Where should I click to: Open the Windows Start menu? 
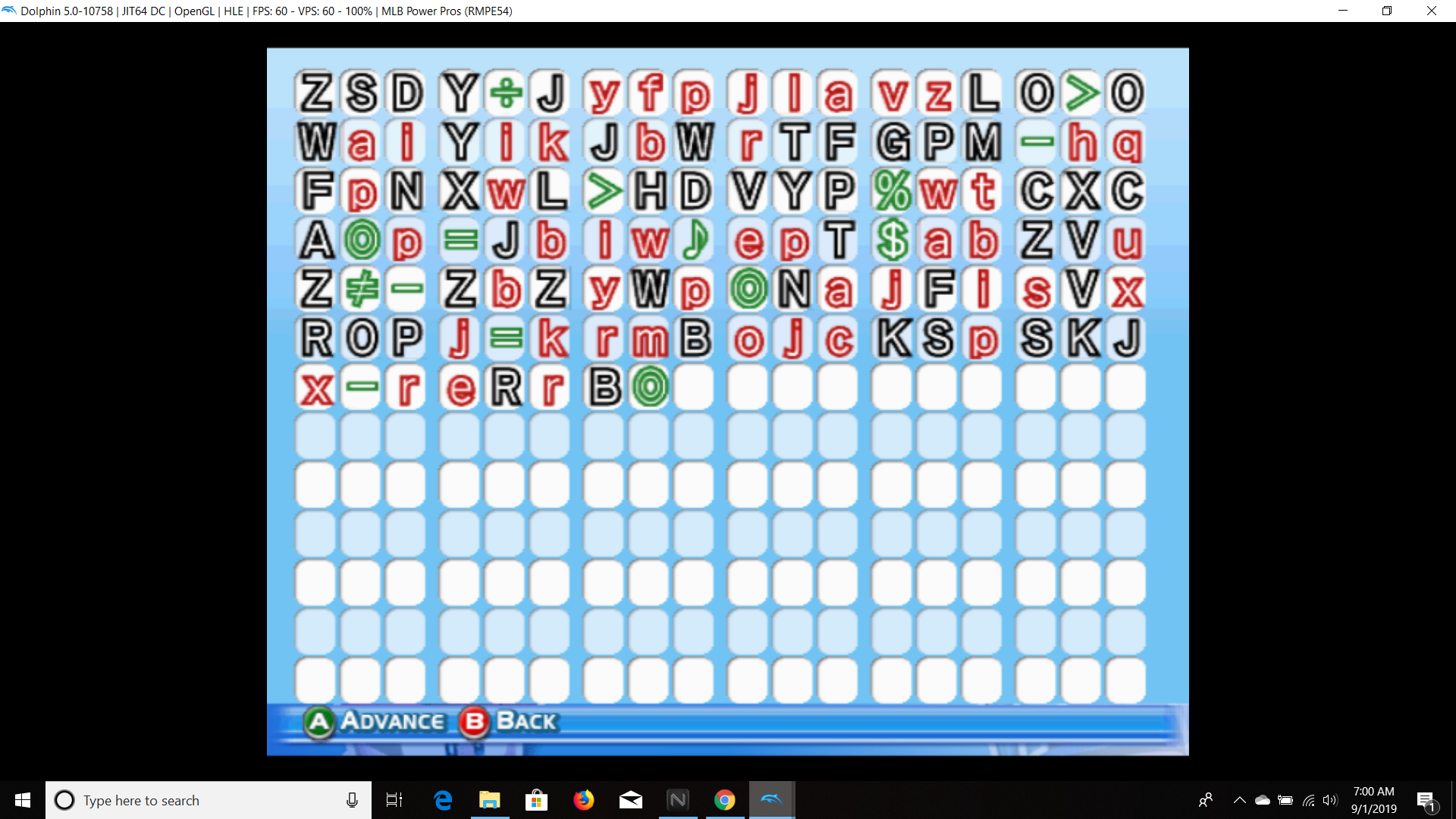(23, 800)
